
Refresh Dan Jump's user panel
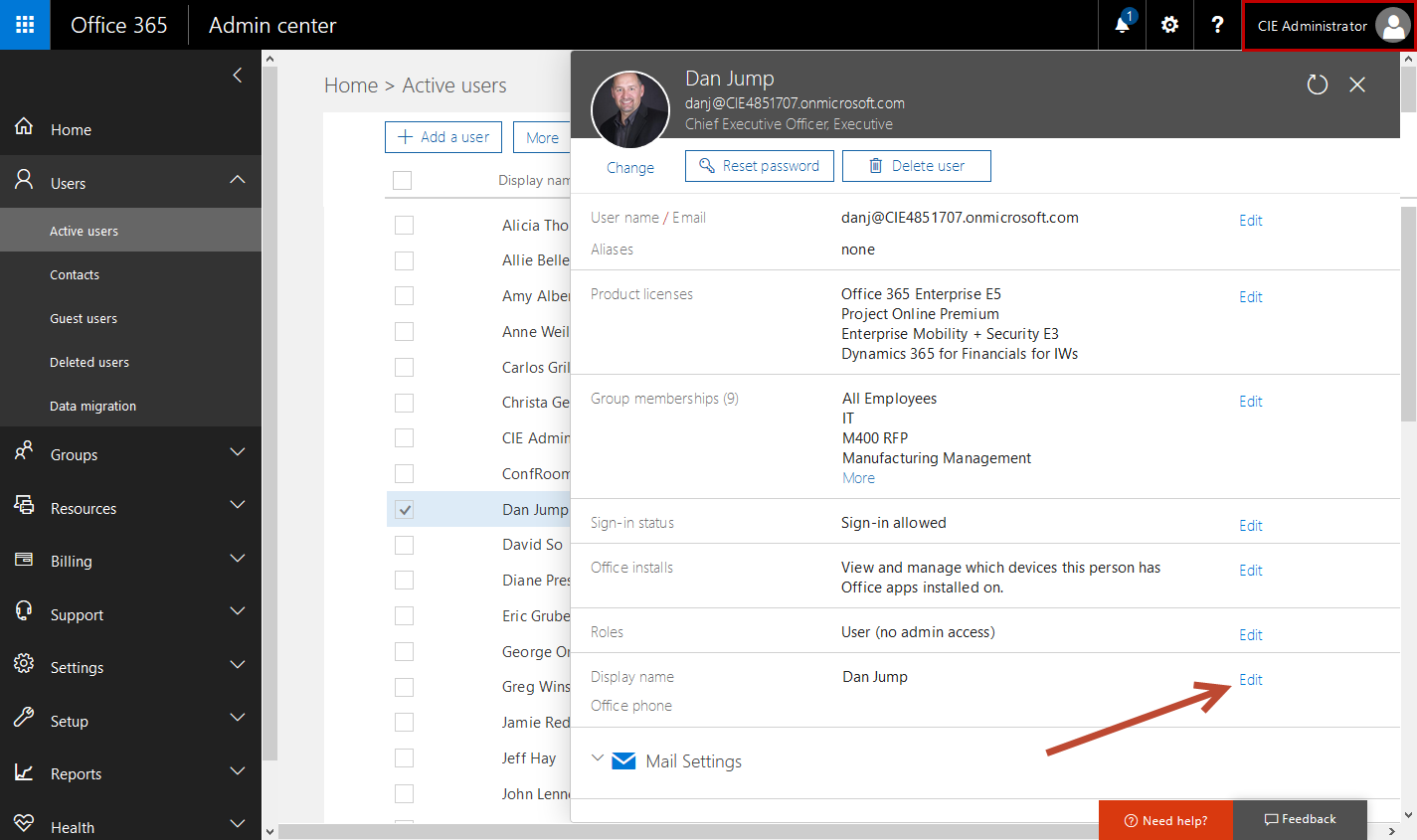1317,84
